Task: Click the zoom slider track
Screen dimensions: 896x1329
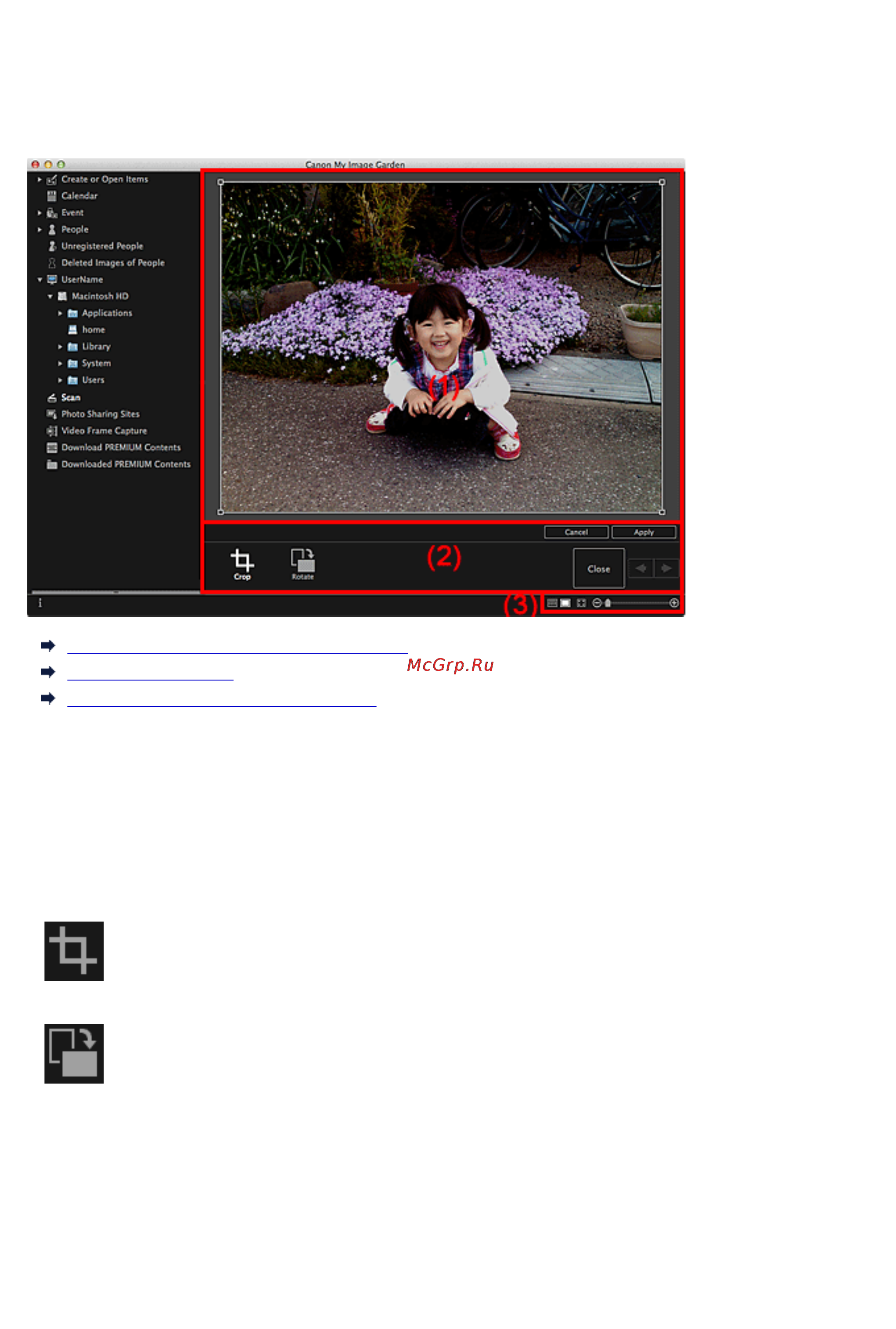Action: pos(640,603)
